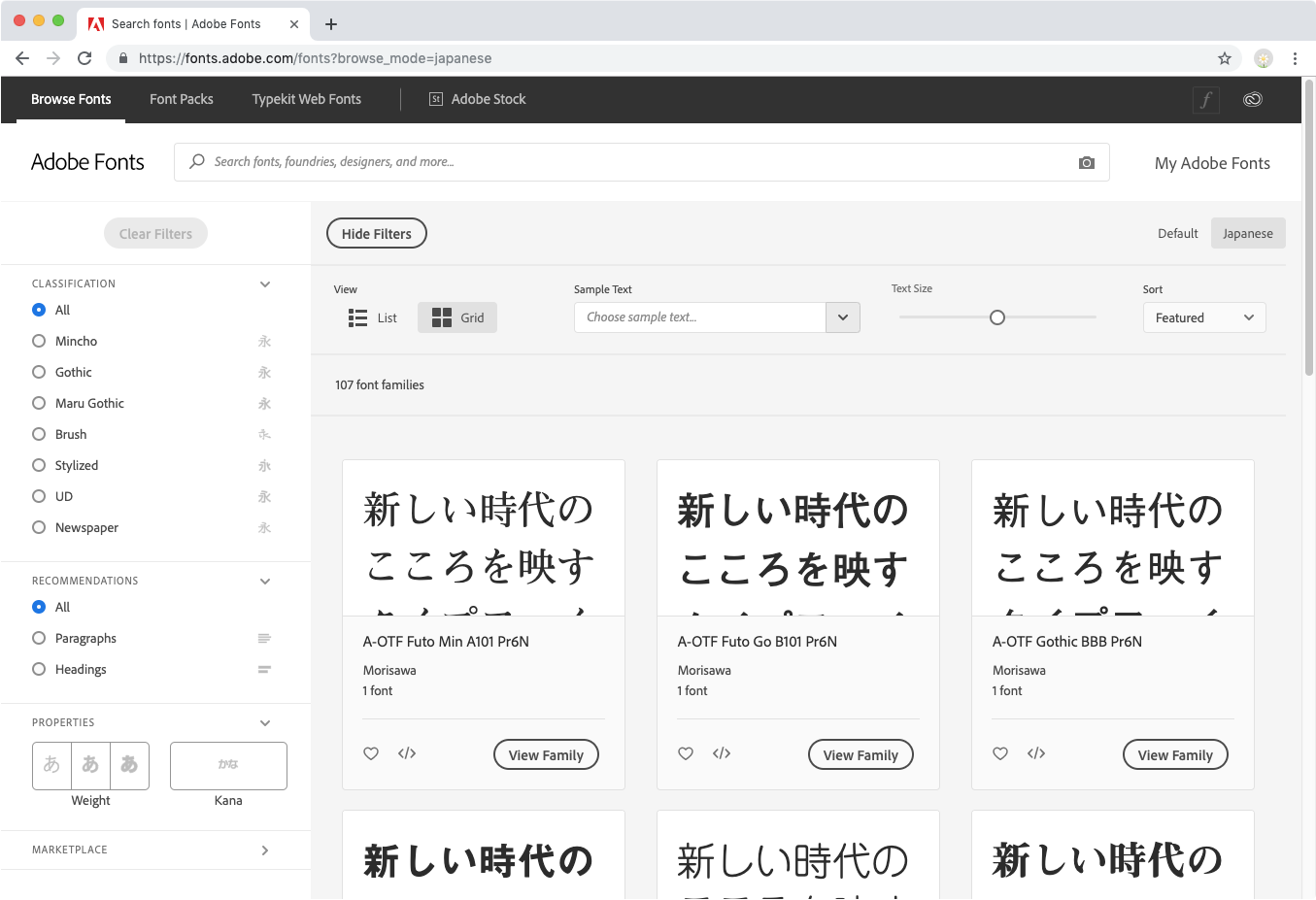The image size is (1316, 900).
Task: View Family for A-OTF Futo Go B101 Pr6N
Action: tap(860, 754)
